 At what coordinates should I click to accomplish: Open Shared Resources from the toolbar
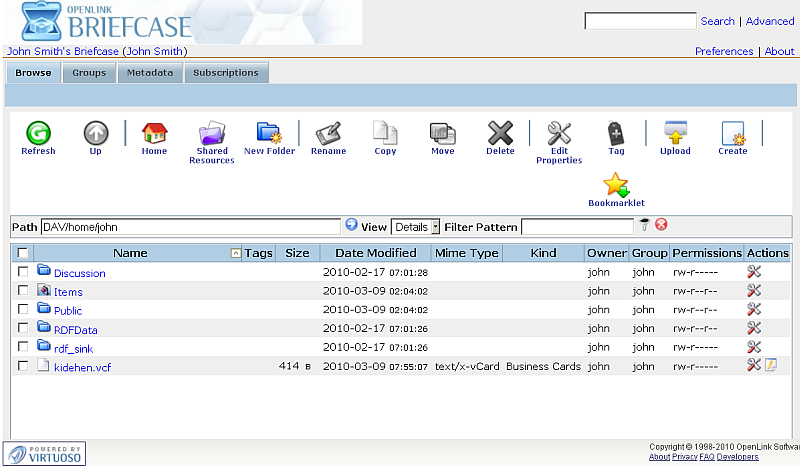pos(211,134)
